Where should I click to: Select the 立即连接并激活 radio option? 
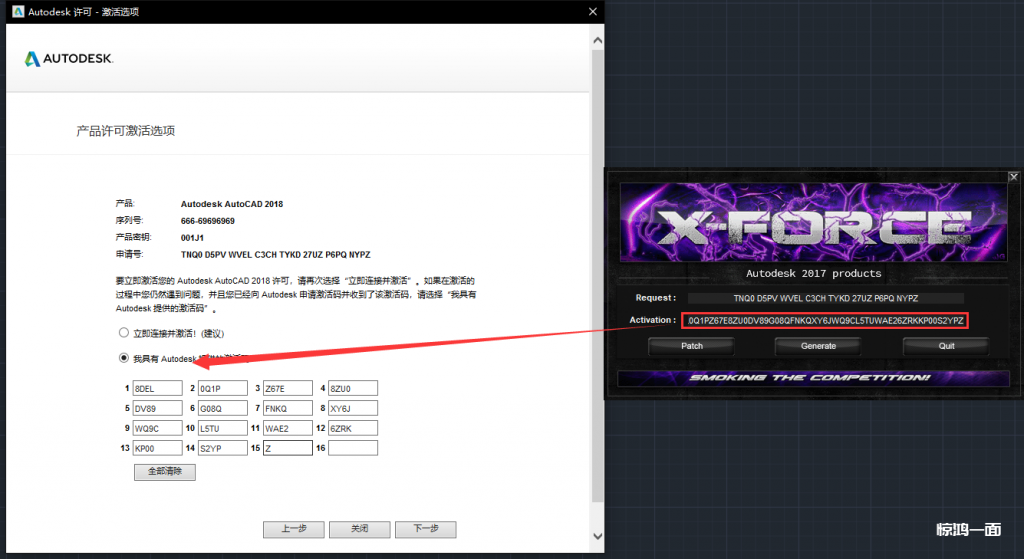(124, 332)
